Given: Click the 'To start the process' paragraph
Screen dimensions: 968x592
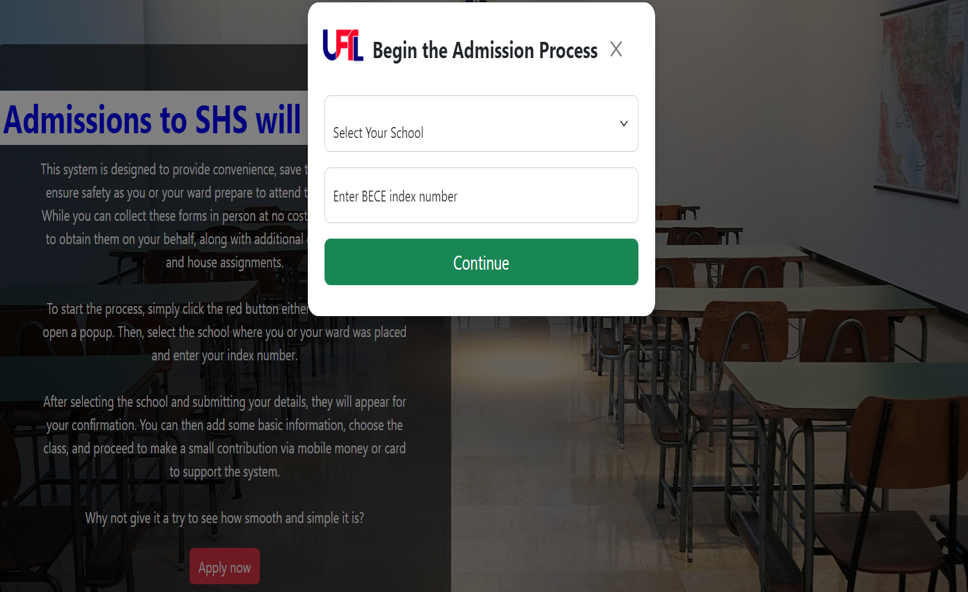Looking at the screenshot, I should point(224,331).
